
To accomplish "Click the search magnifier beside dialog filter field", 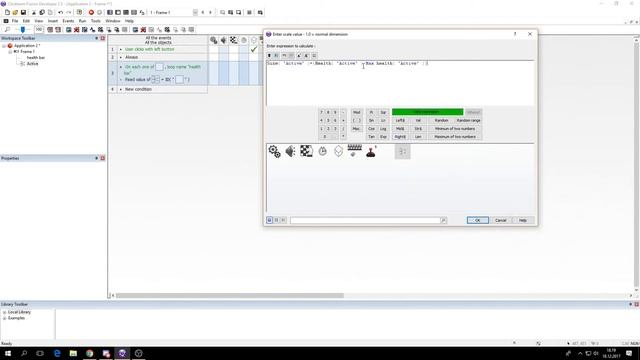I will (443, 220).
